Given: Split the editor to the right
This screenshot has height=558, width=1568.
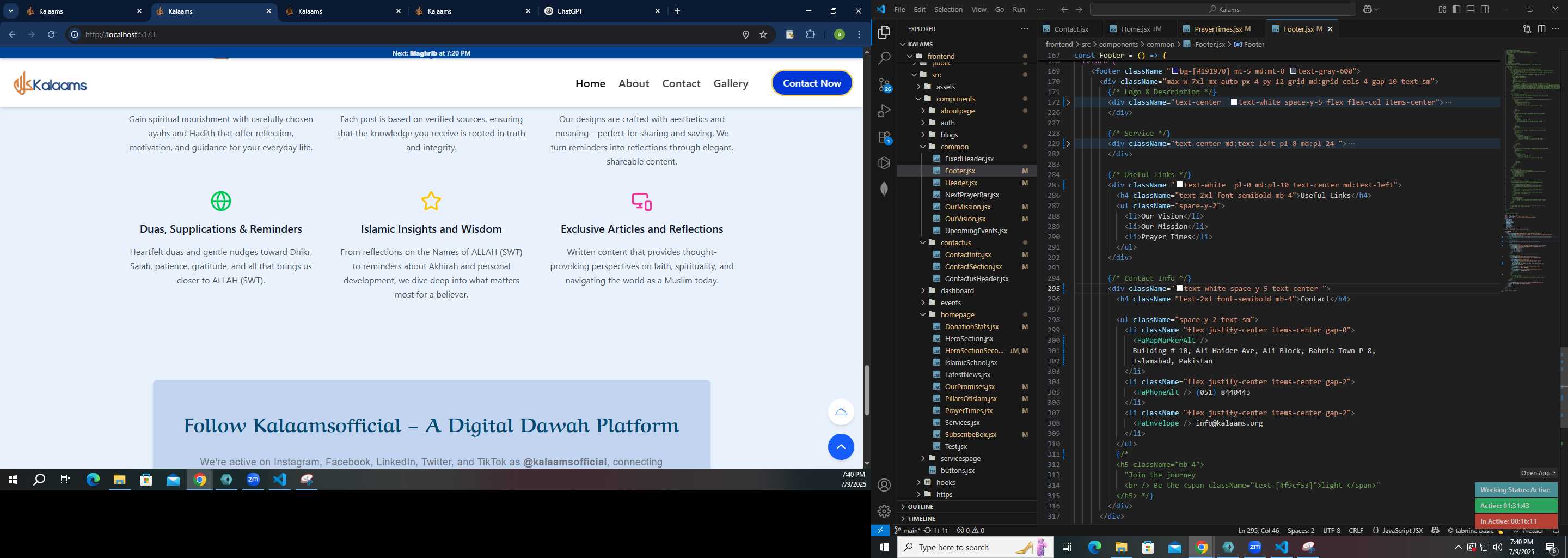Looking at the screenshot, I should click(x=1541, y=29).
